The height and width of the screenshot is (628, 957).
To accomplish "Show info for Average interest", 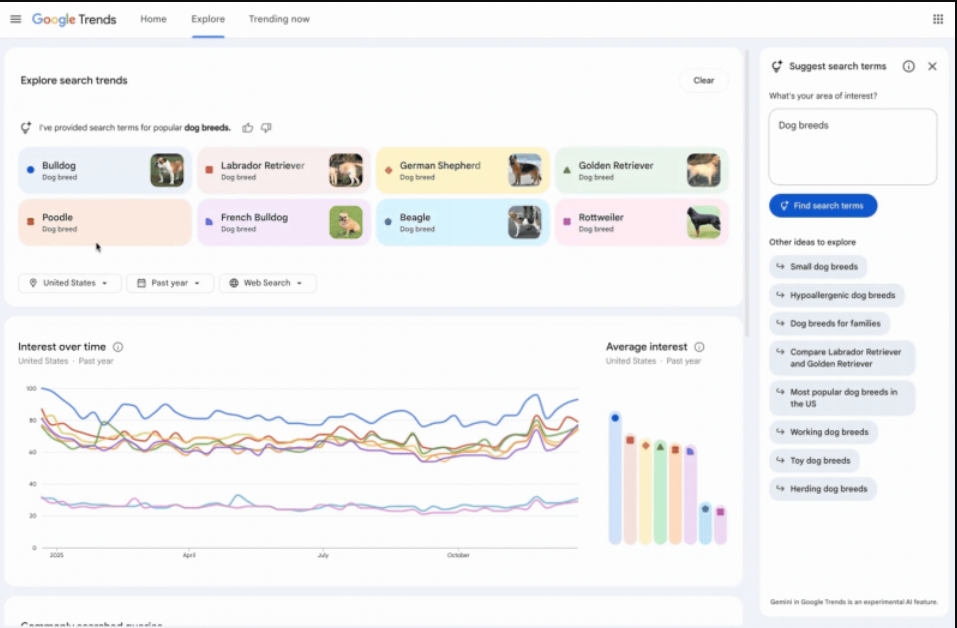I will (x=699, y=347).
